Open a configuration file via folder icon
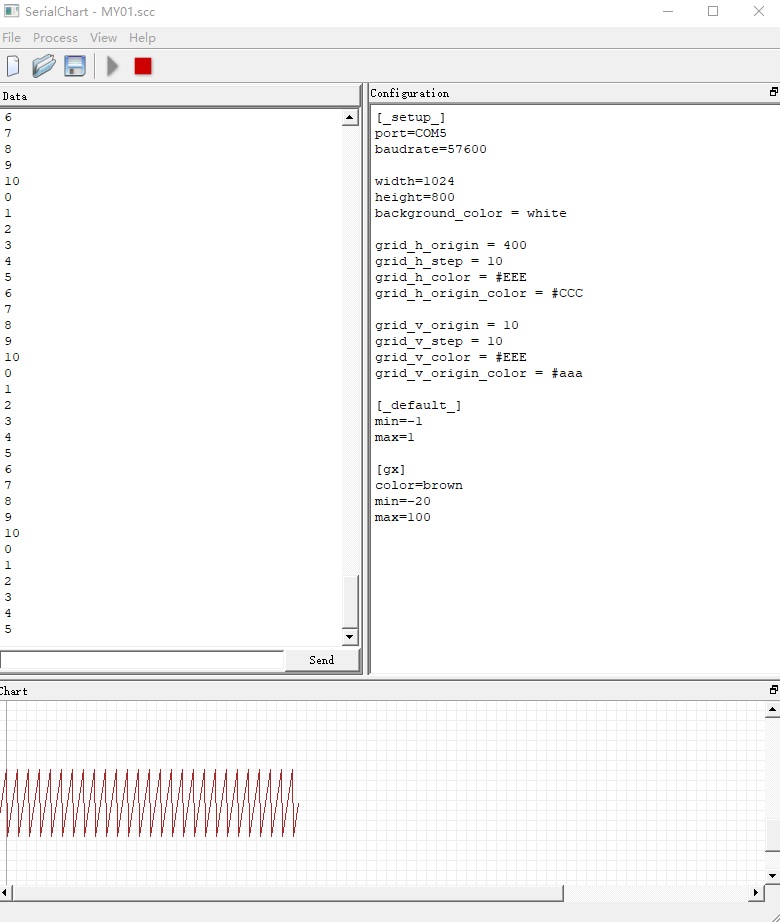The image size is (780, 922). pyautogui.click(x=43, y=66)
